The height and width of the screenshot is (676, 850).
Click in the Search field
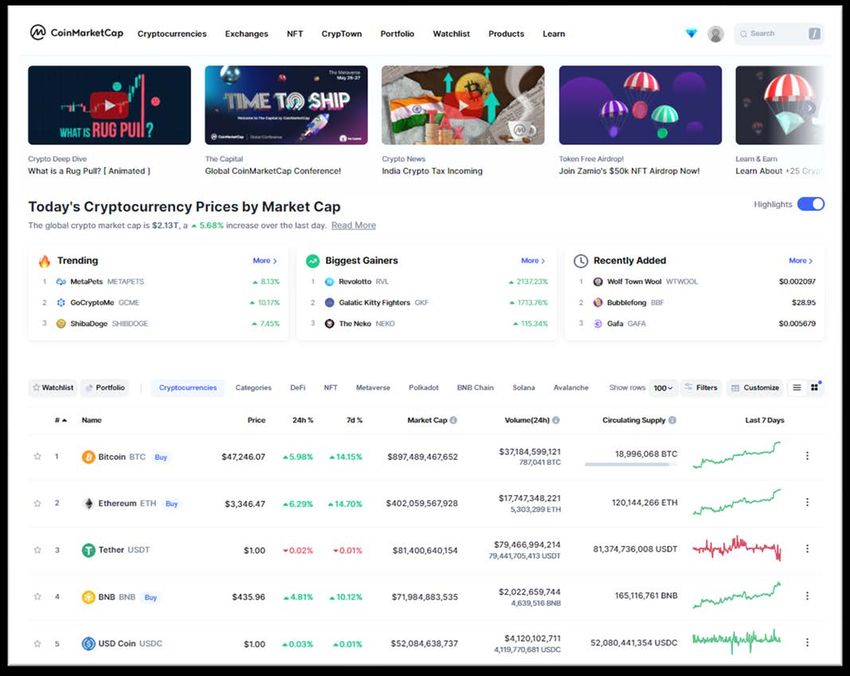(779, 34)
